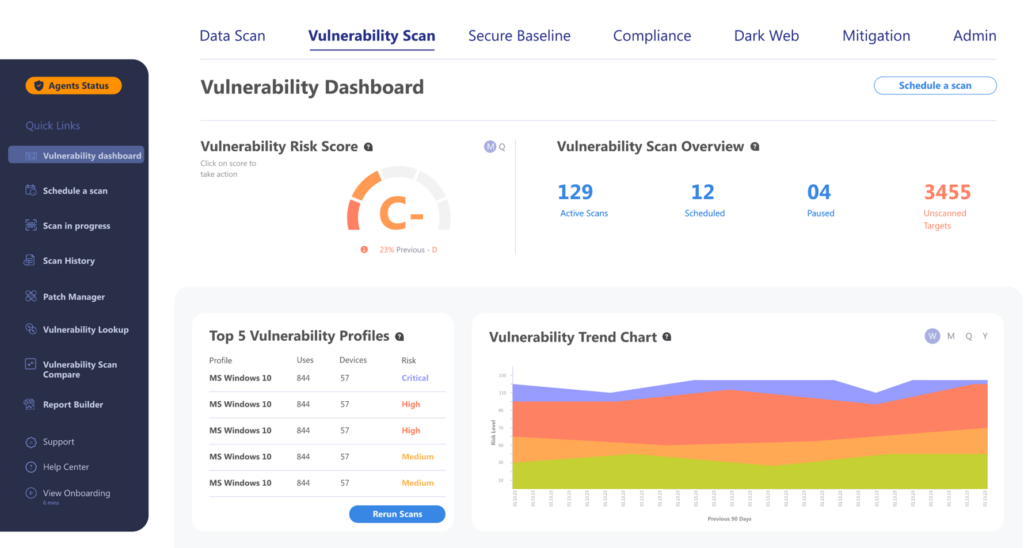Open Vulnerability dashboard sidebar link
1024x548 pixels.
(x=76, y=155)
